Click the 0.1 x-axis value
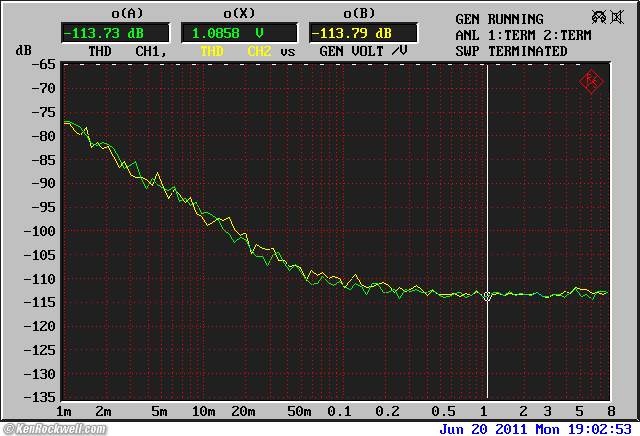 (x=339, y=411)
